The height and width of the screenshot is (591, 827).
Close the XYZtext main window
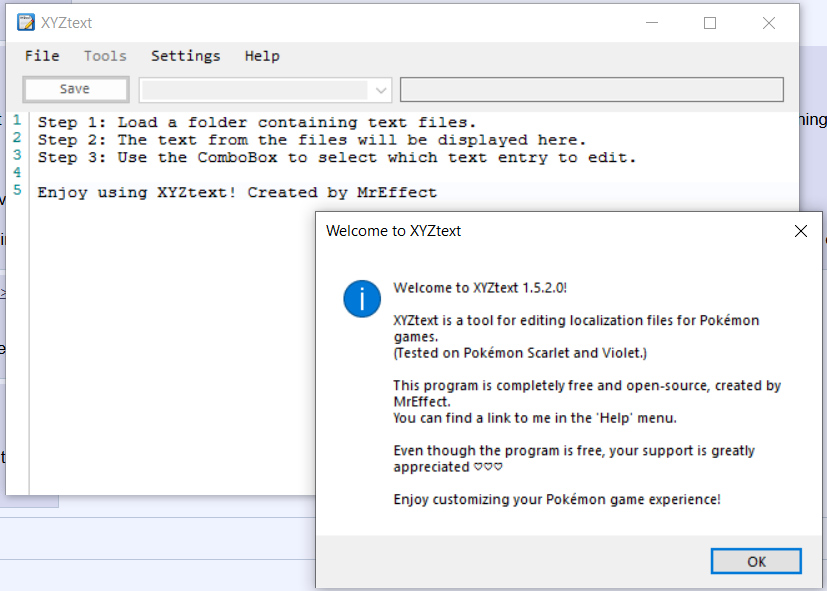(768, 23)
